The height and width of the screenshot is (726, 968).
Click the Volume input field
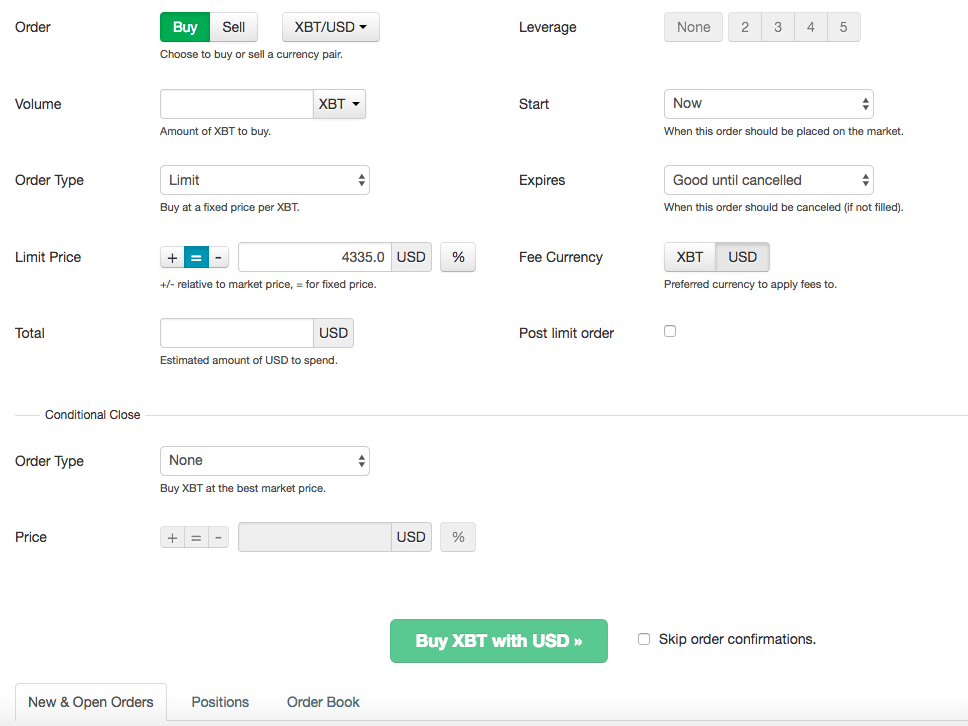point(237,104)
